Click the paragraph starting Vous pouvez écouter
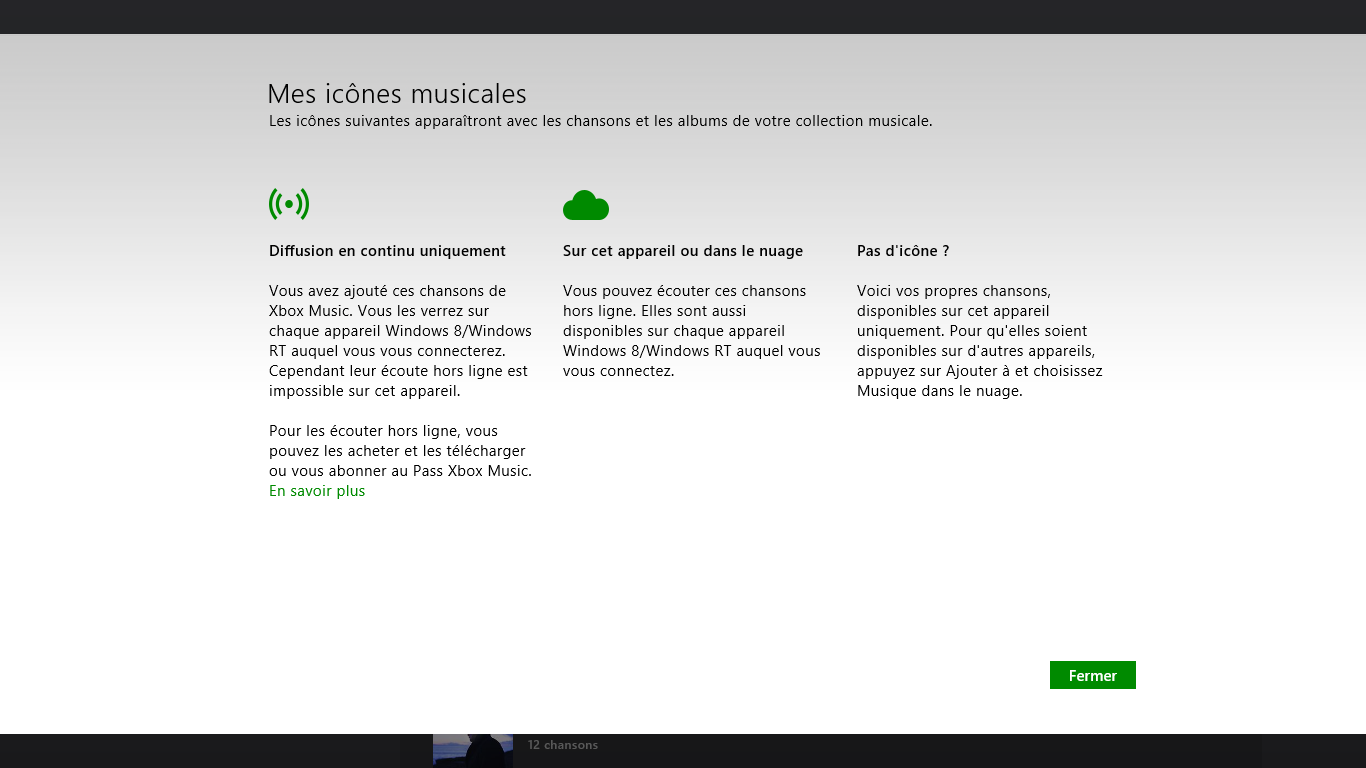1366x768 pixels. 692,331
